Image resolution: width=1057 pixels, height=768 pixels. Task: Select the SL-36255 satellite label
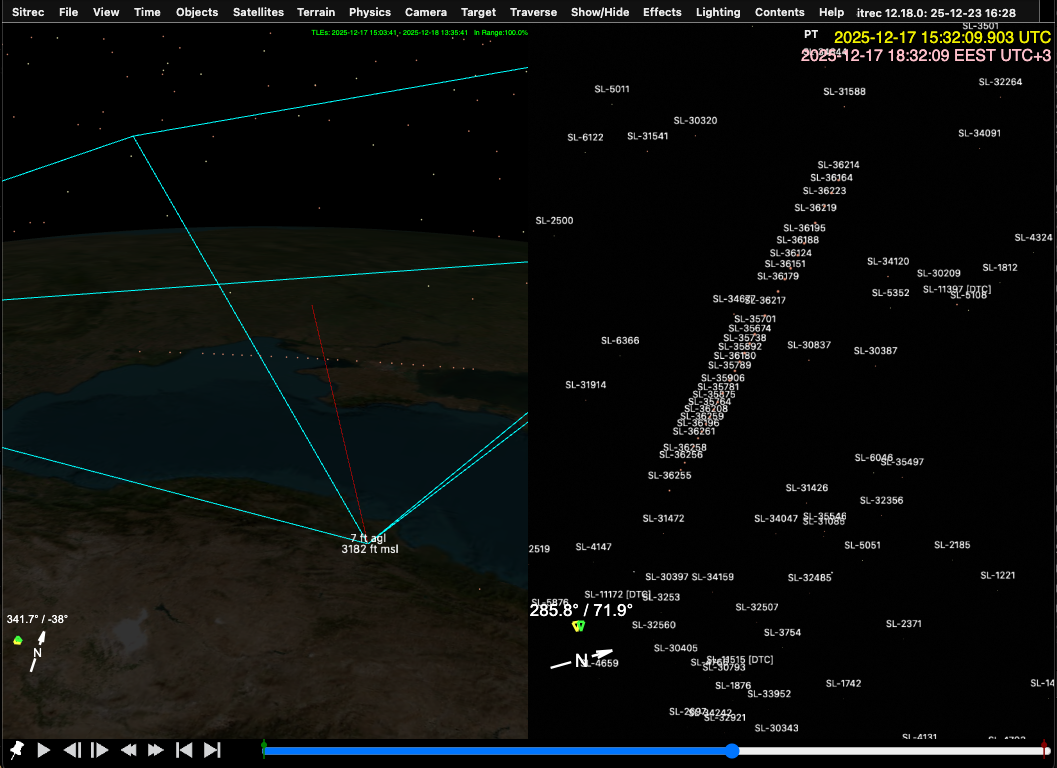[669, 475]
